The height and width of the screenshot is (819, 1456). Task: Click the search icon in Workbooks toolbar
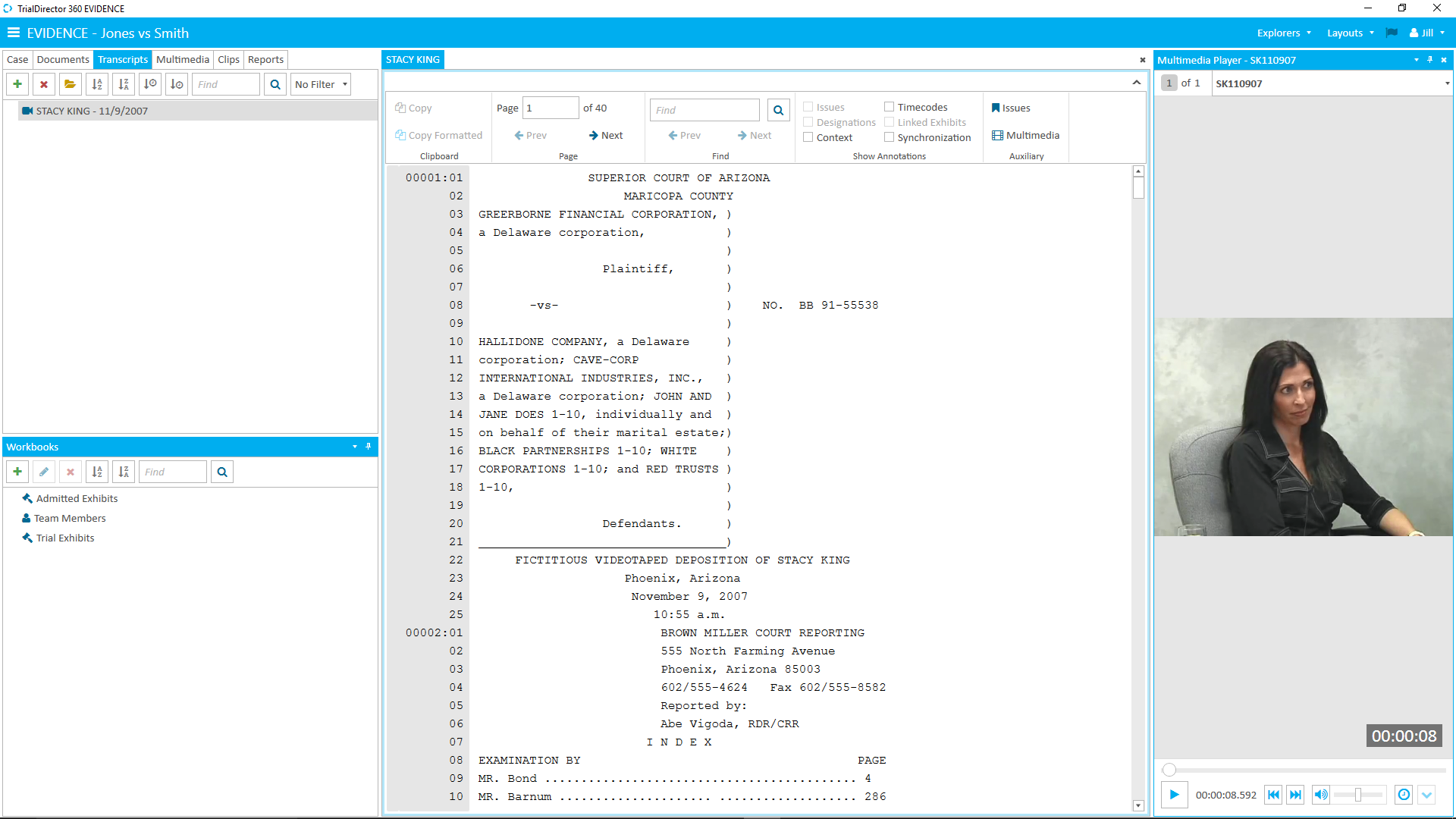[222, 472]
